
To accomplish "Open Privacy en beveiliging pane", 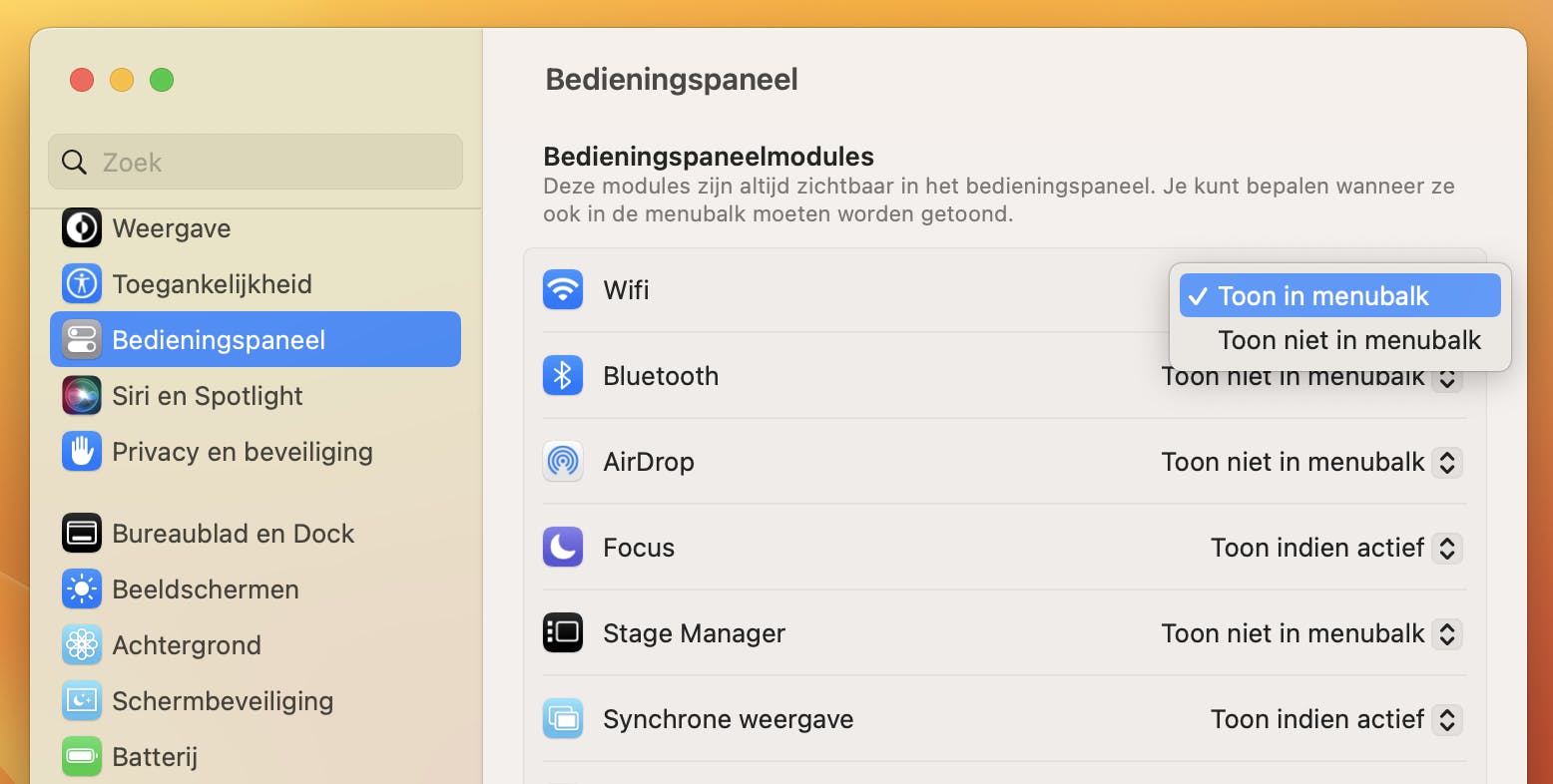I will [x=242, y=452].
